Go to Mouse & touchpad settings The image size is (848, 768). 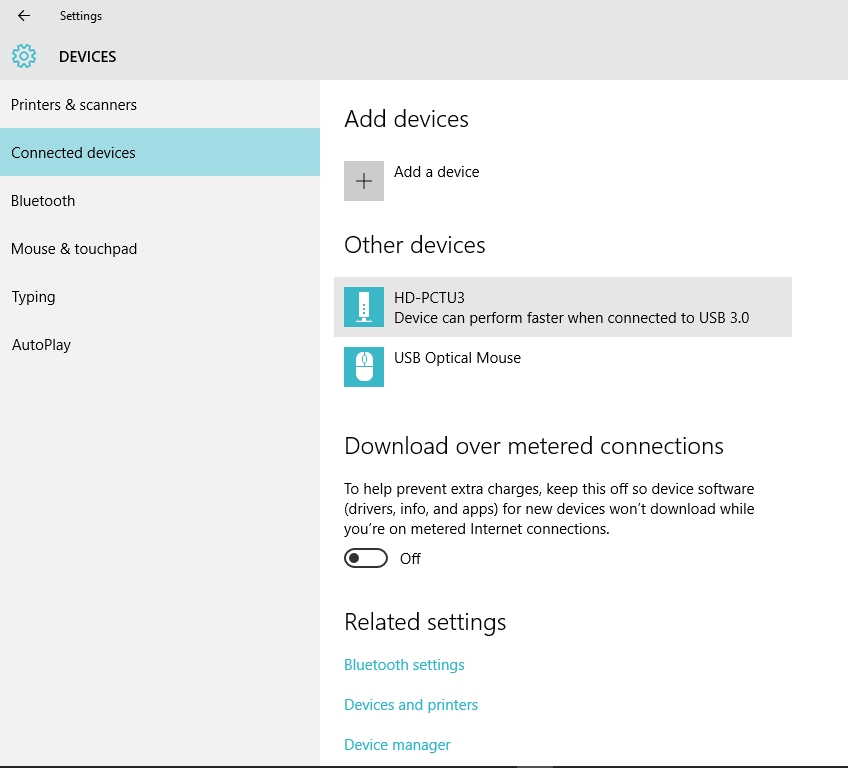click(160, 248)
